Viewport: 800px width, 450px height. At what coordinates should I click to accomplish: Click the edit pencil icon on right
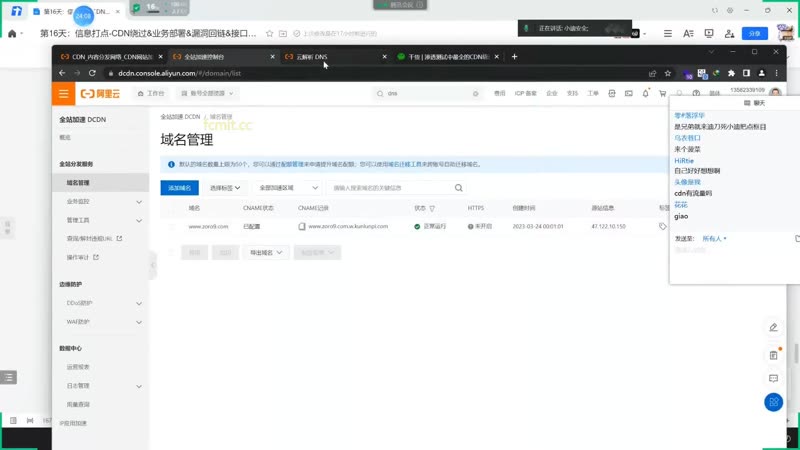point(773,328)
